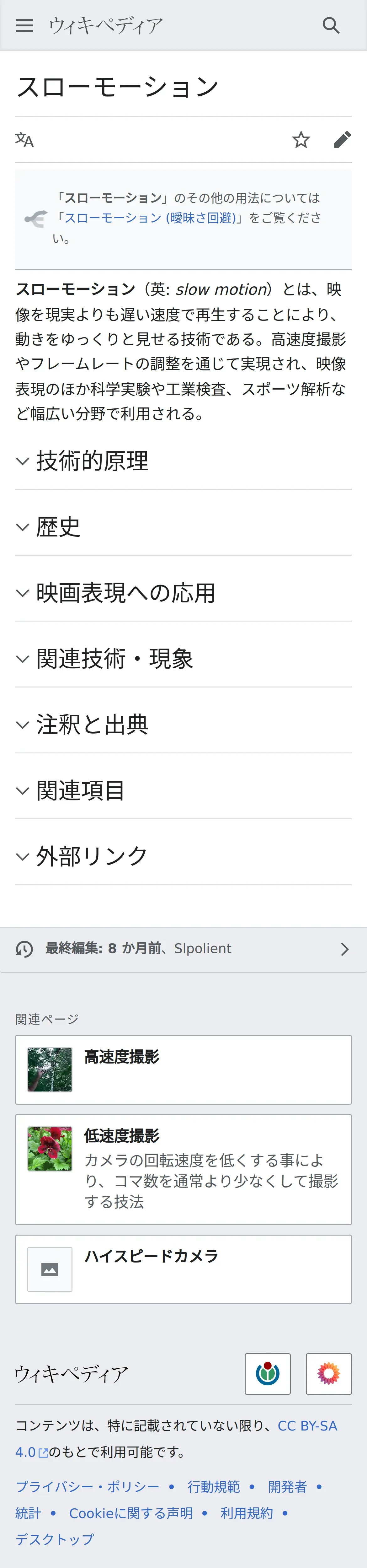This screenshot has width=367, height=1568.
Task: Expand the 技術的原理 section
Action: [91, 461]
